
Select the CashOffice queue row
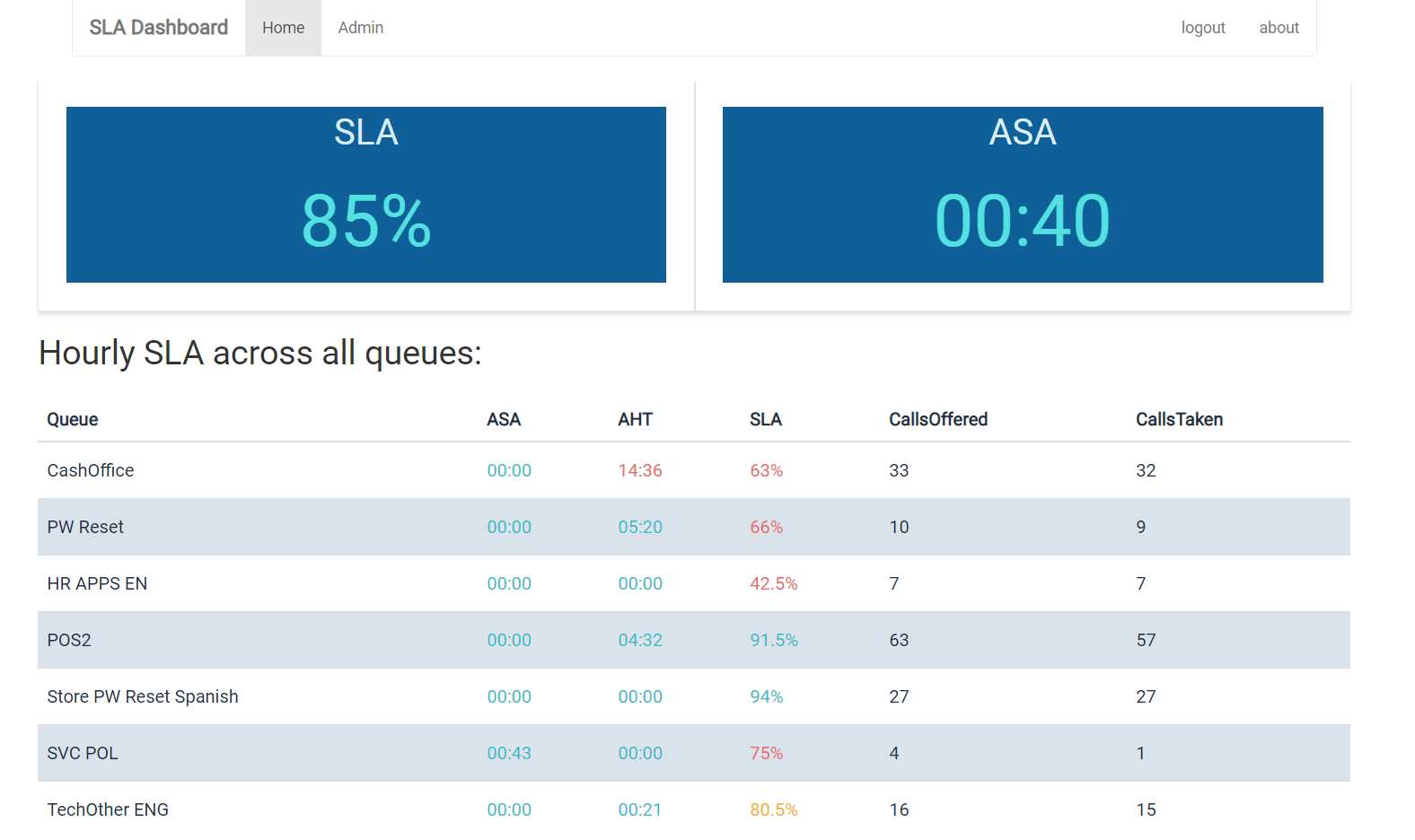click(x=694, y=470)
